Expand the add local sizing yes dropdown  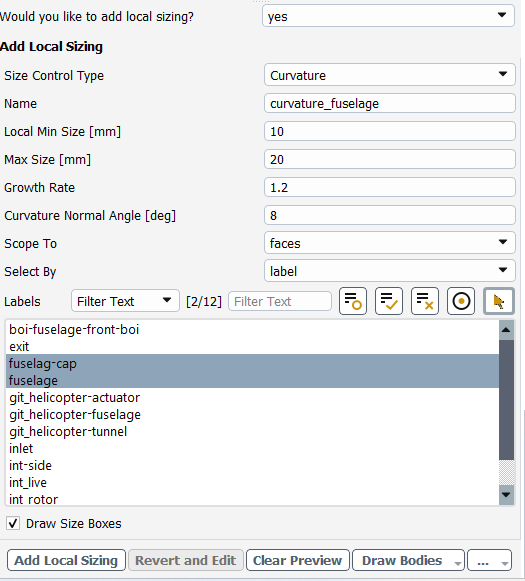pyautogui.click(x=388, y=16)
